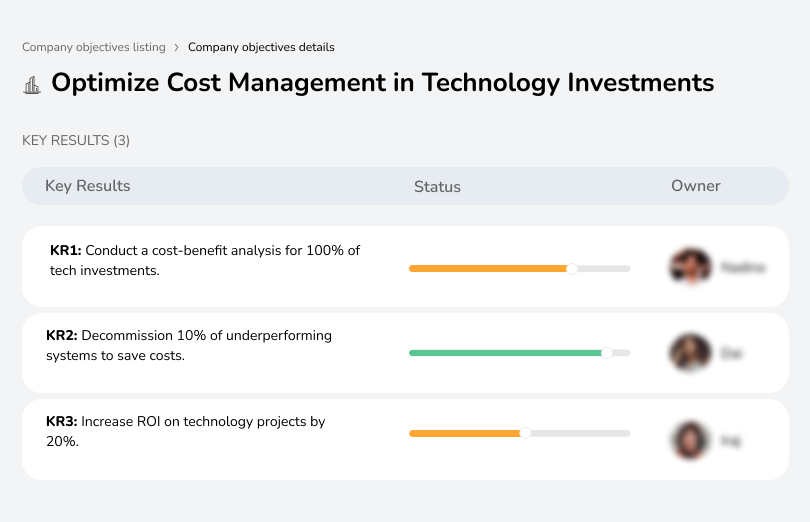Screen dimensions: 810x522
Task: Click the breadcrumb chevron separator
Action: (x=177, y=48)
